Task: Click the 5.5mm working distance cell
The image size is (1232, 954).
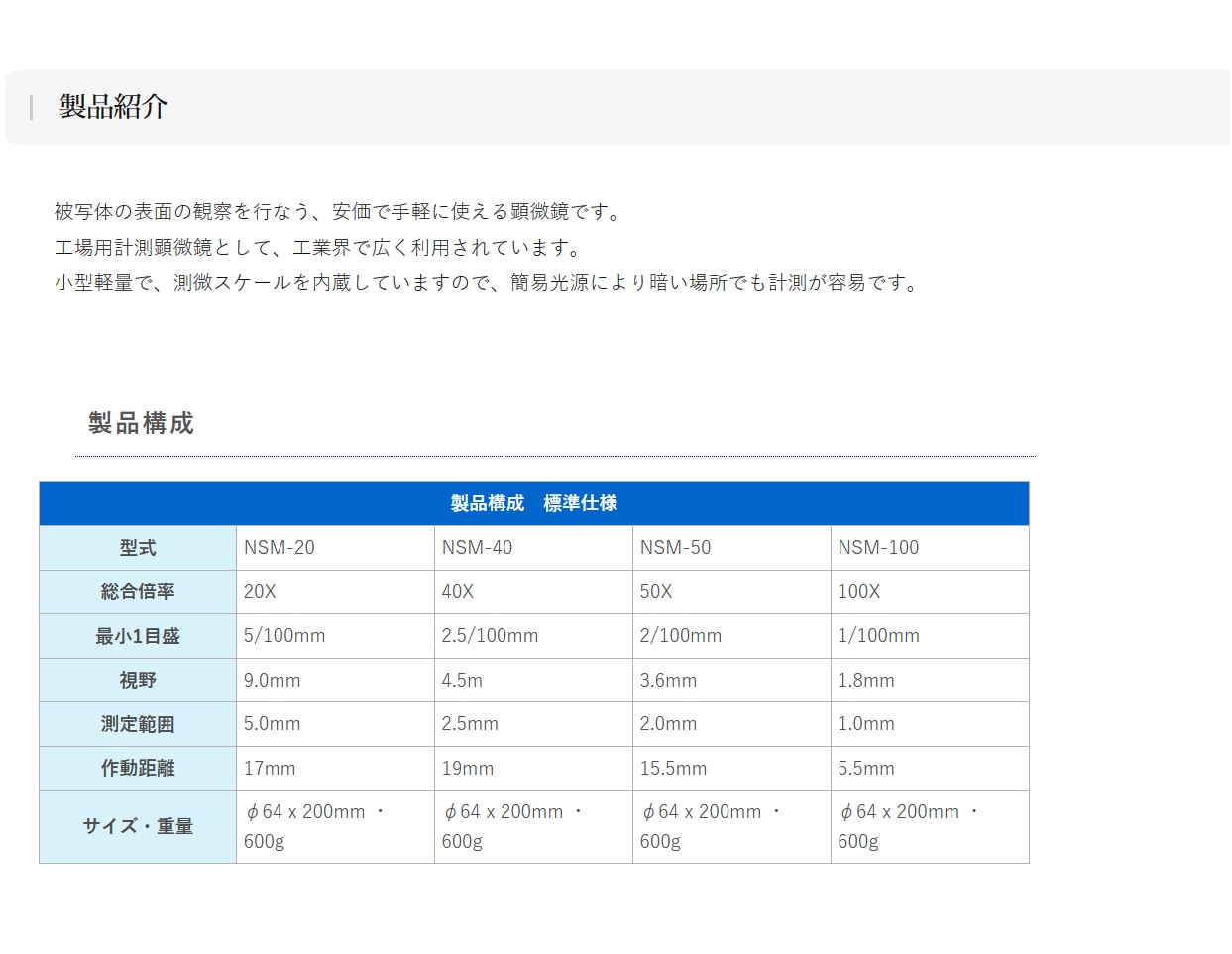Action: 930,769
